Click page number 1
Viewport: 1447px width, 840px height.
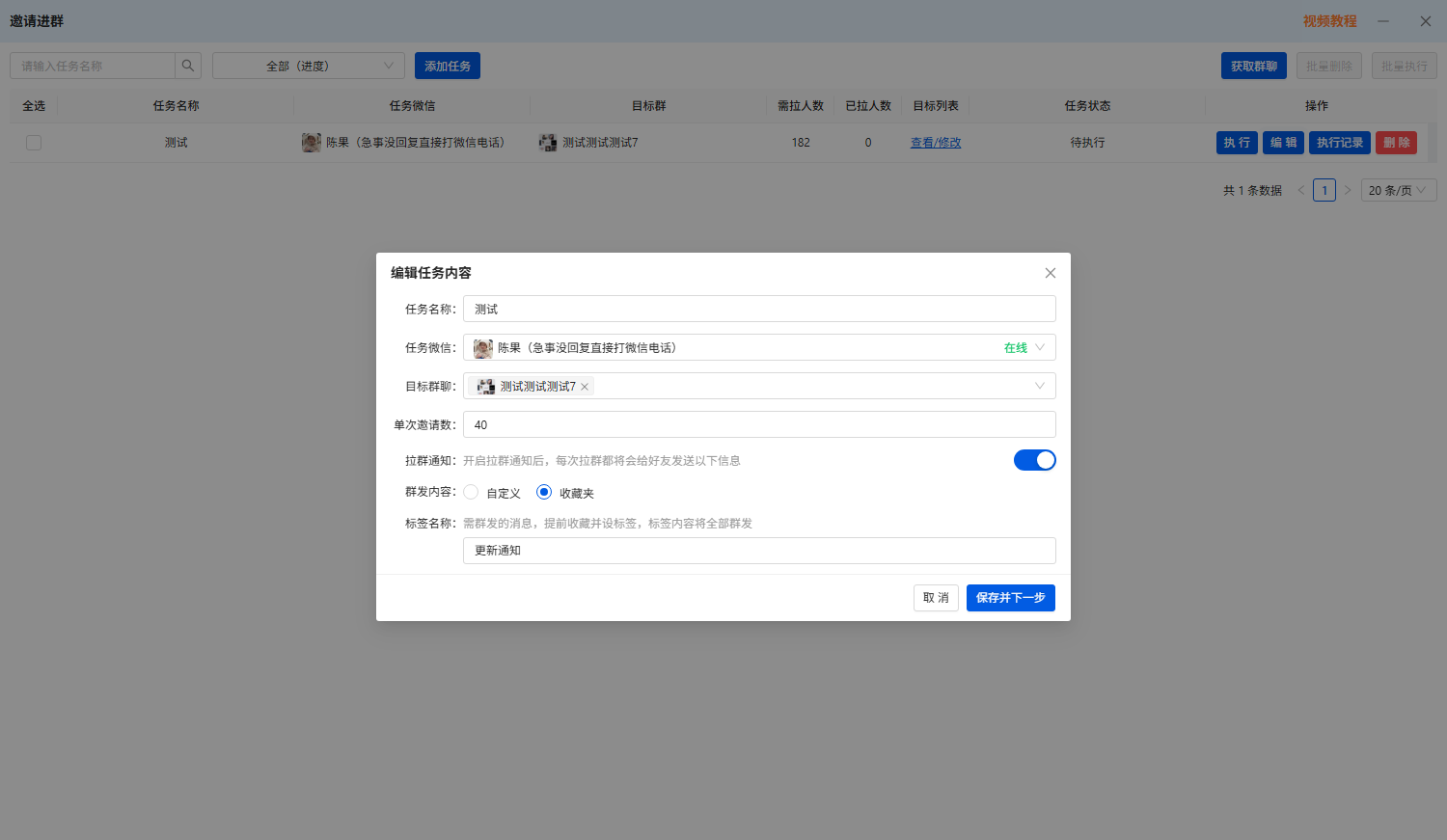tap(1324, 190)
